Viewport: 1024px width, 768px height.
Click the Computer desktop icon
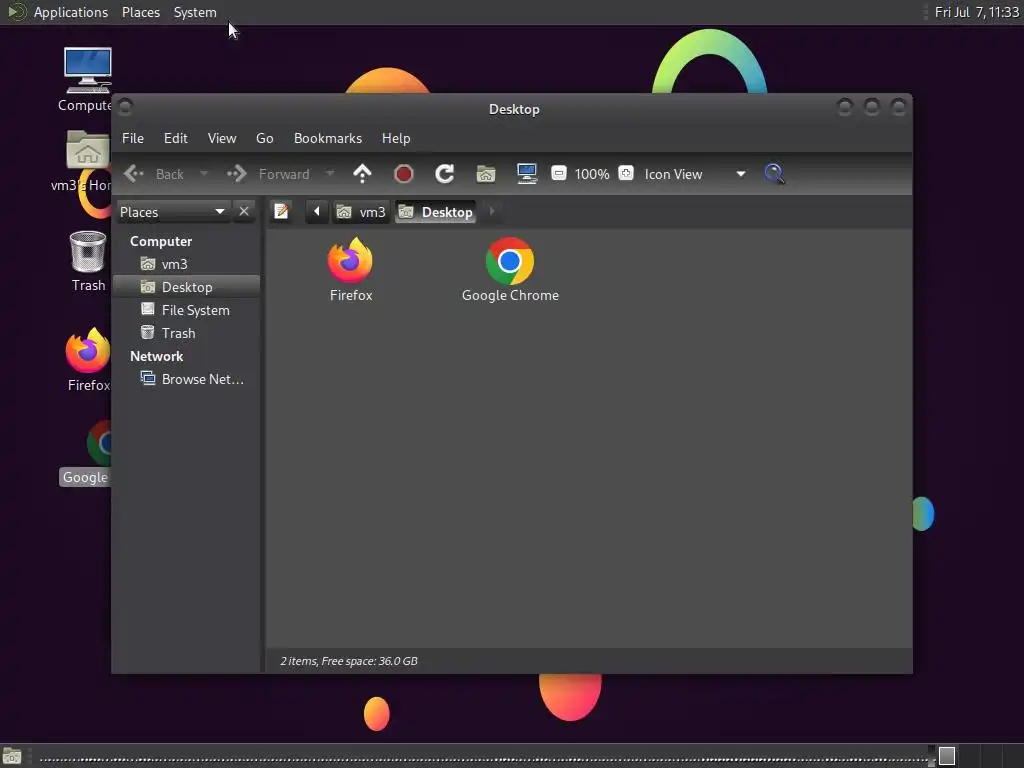click(86, 80)
